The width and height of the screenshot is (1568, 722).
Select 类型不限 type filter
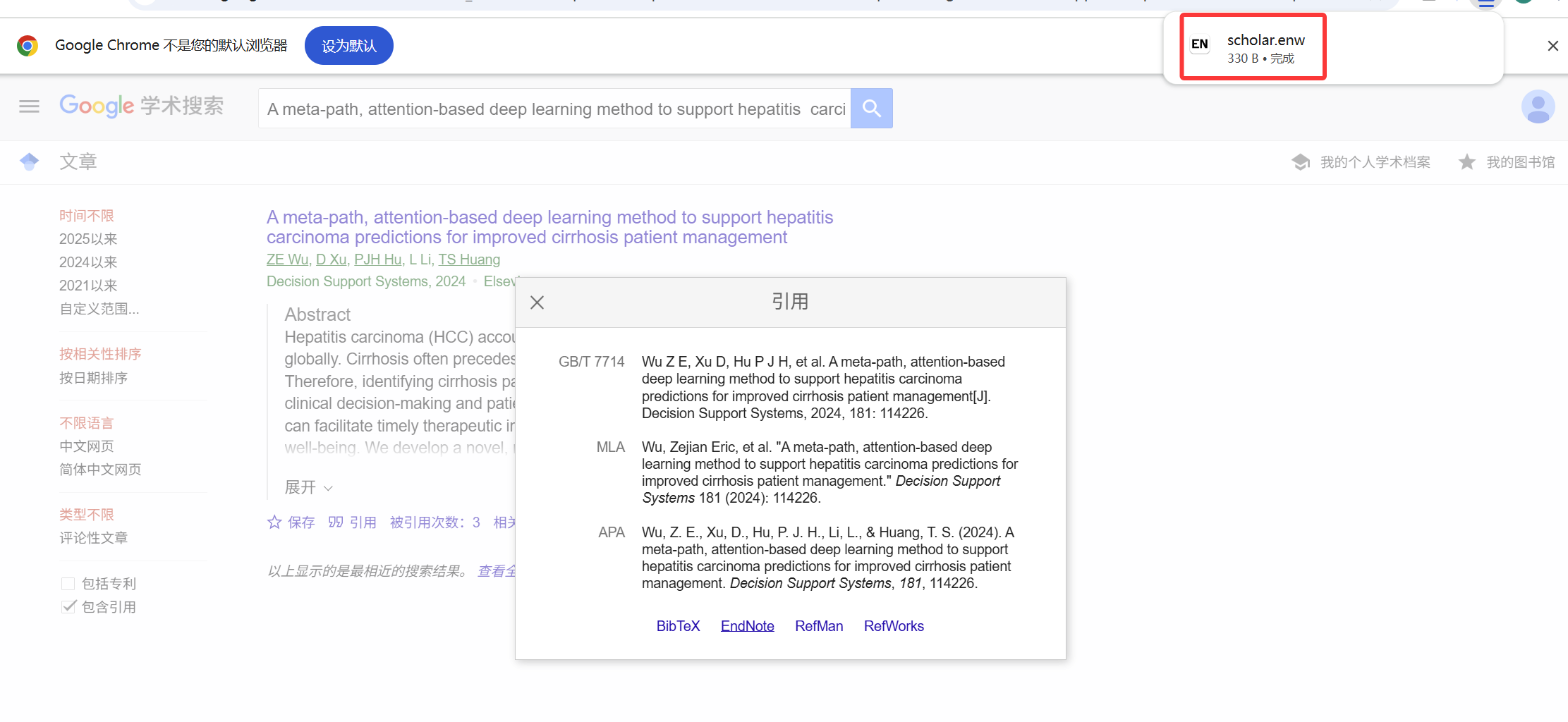[86, 515]
